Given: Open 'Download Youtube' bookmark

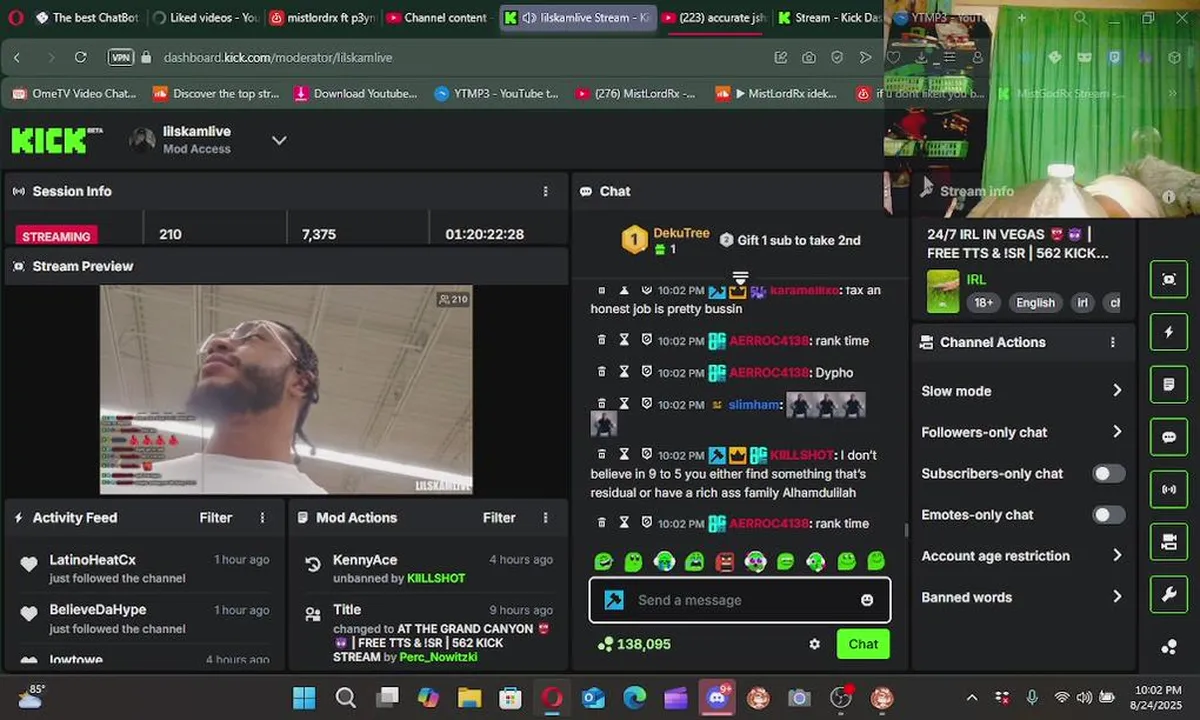Looking at the screenshot, I should coord(356,94).
